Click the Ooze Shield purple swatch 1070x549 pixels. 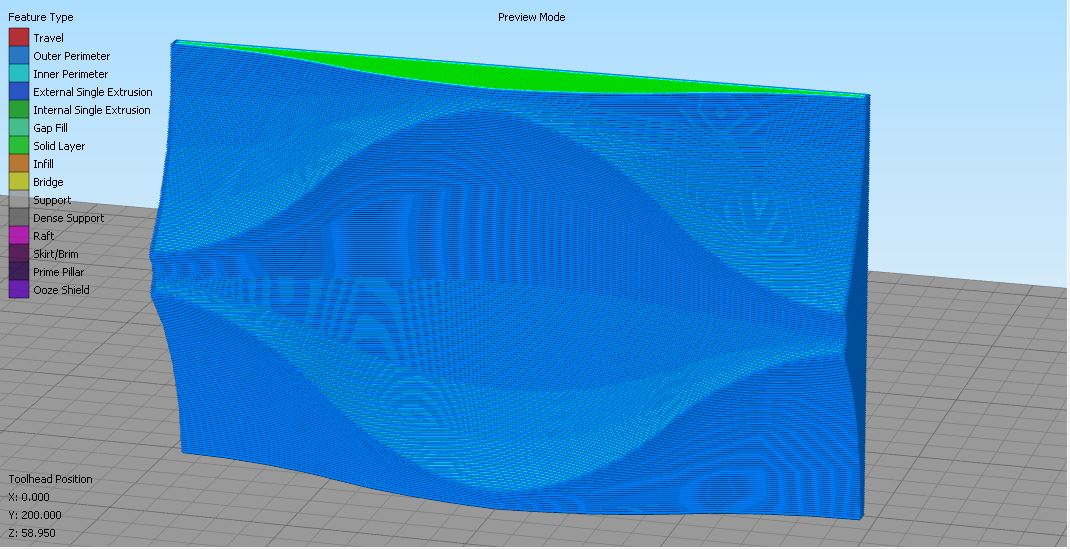click(x=18, y=290)
